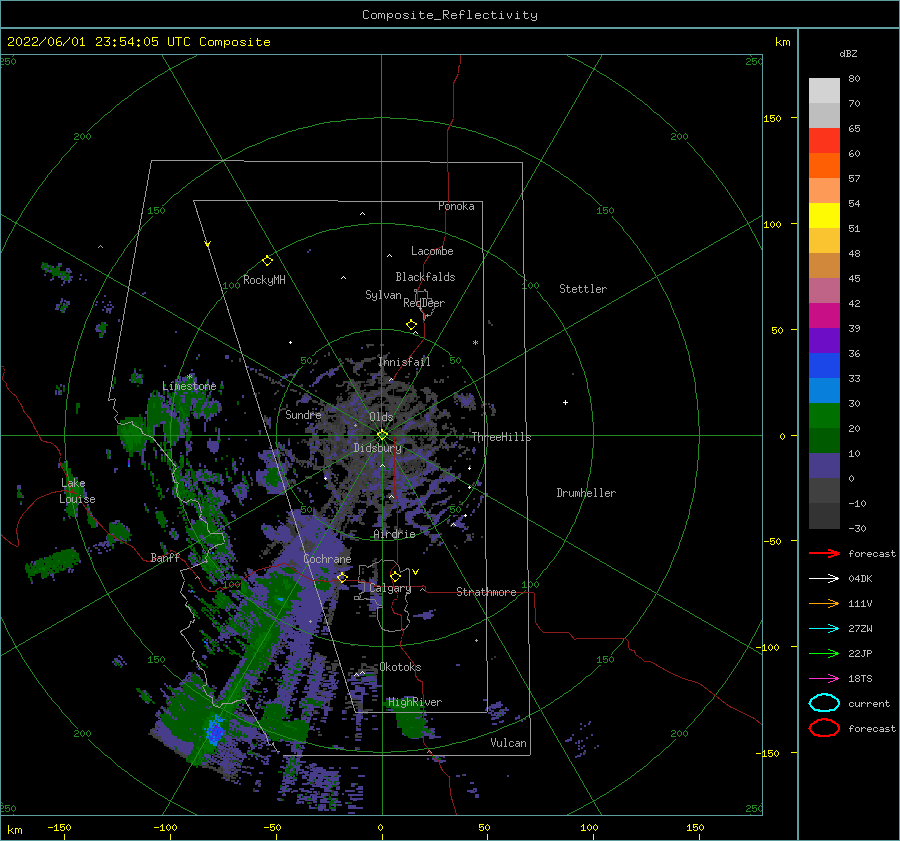Screen dimensions: 900x841
Task: Click the Okotoks town label
Action: (x=400, y=667)
